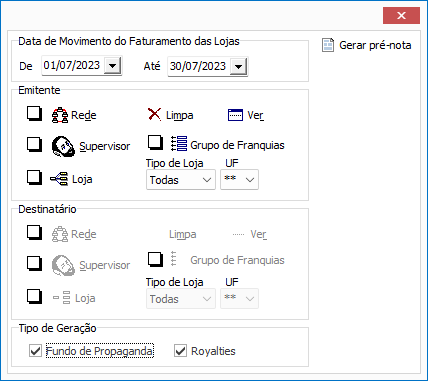Click the Limpa label in Emitente
Image resolution: width=428 pixels, height=381 pixels.
(180, 115)
